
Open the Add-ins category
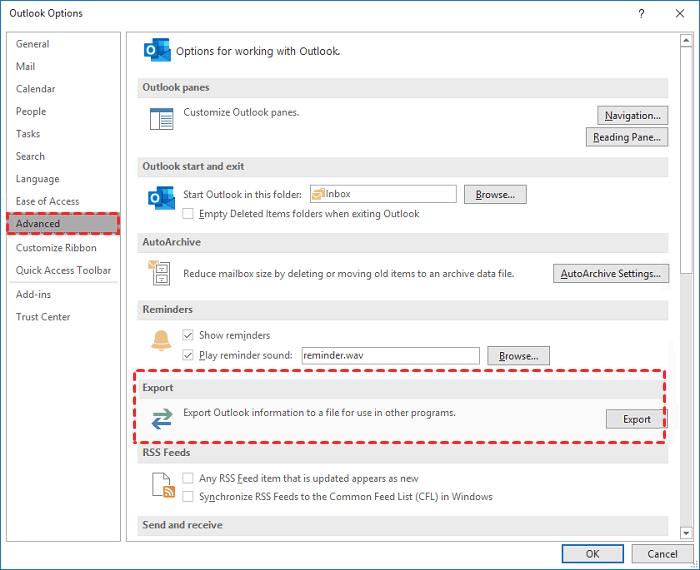pos(63,294)
